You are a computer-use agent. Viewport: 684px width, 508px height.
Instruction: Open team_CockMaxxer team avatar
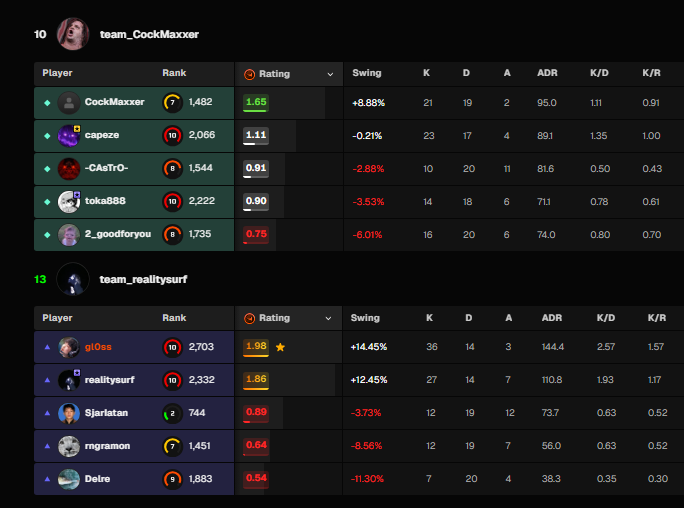pyautogui.click(x=73, y=34)
